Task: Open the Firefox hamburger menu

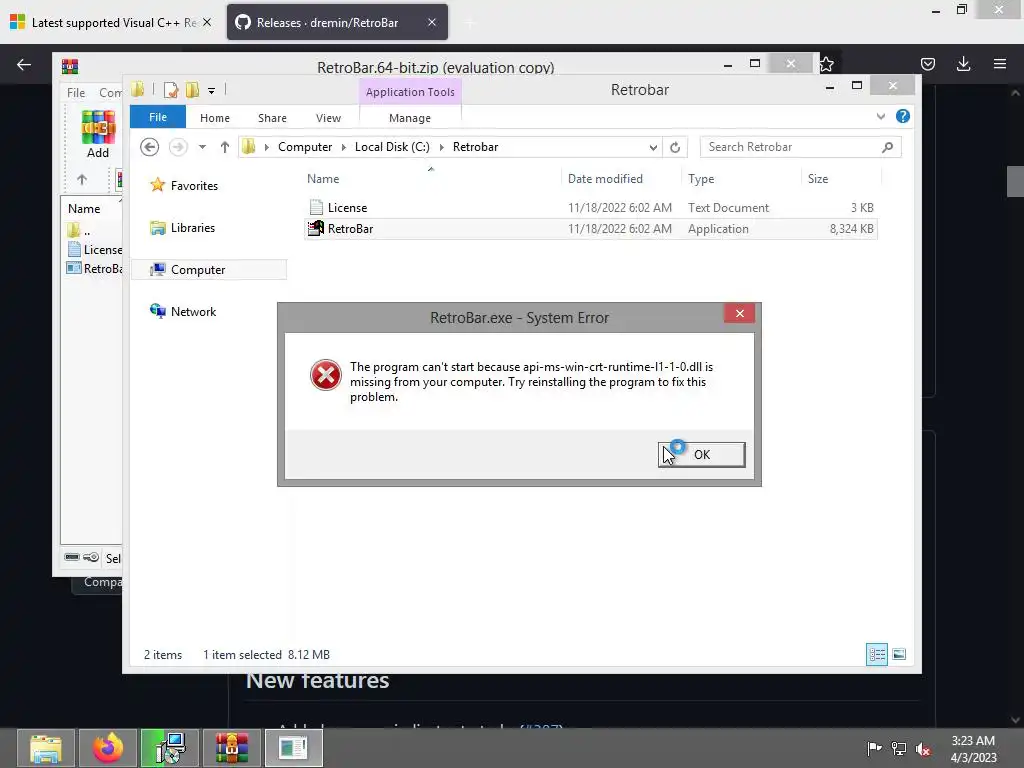Action: (1000, 64)
